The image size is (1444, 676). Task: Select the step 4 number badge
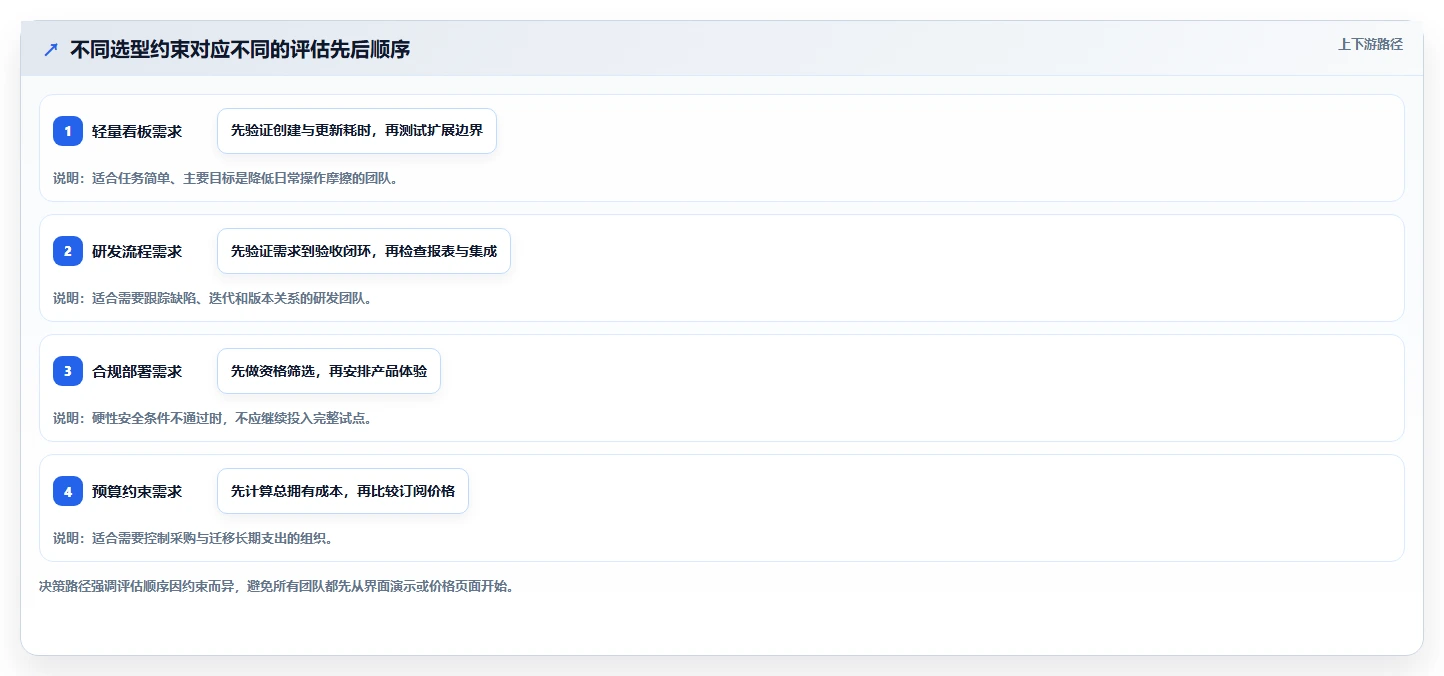(x=68, y=491)
